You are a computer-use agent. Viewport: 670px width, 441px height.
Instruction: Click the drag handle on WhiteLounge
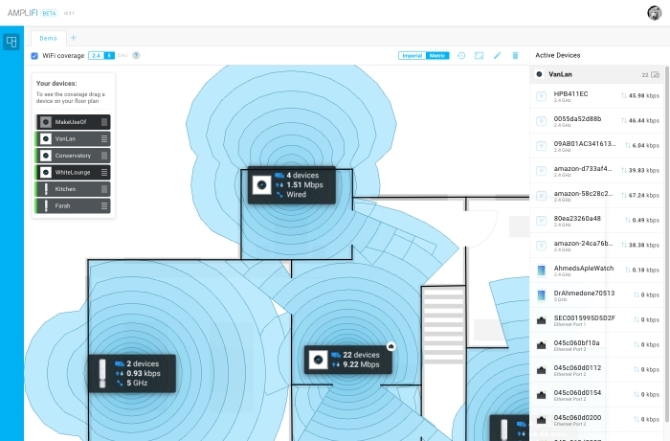click(x=104, y=172)
